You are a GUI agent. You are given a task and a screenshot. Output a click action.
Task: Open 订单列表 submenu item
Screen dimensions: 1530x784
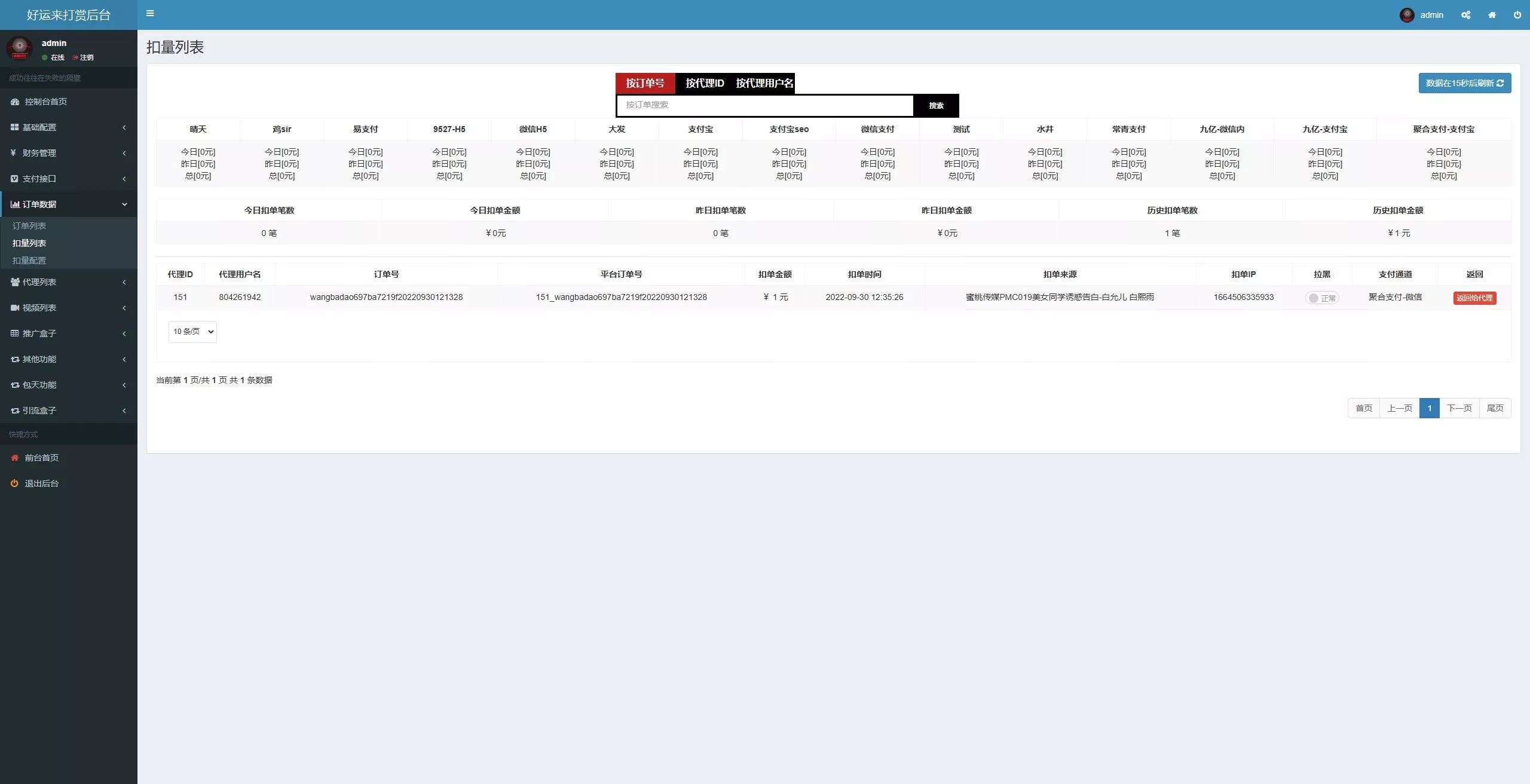[29, 226]
